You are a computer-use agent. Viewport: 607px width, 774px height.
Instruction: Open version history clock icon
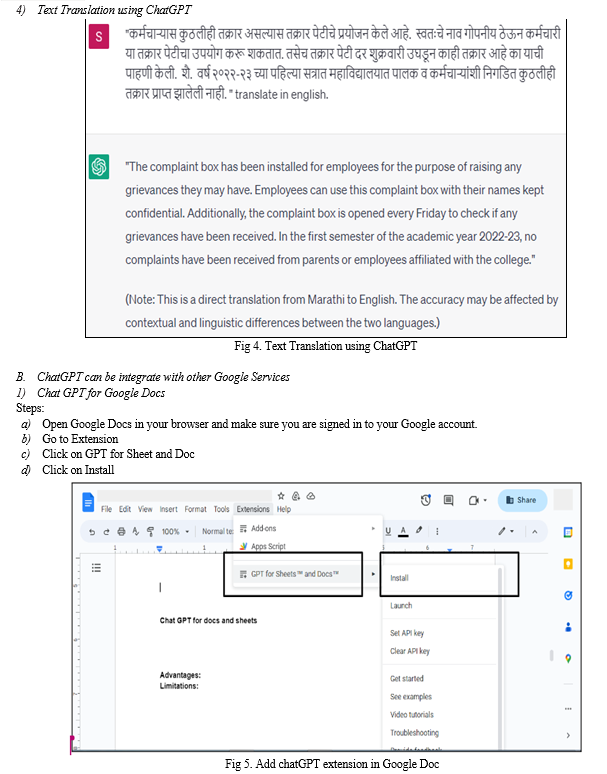[426, 501]
